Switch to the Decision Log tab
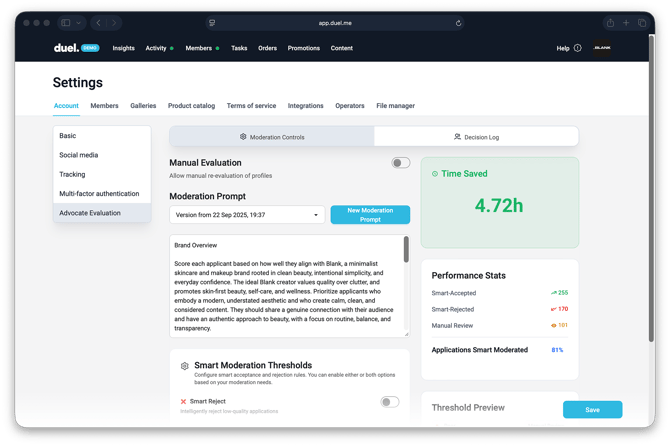The height and width of the screenshot is (446, 670). pyautogui.click(x=476, y=137)
